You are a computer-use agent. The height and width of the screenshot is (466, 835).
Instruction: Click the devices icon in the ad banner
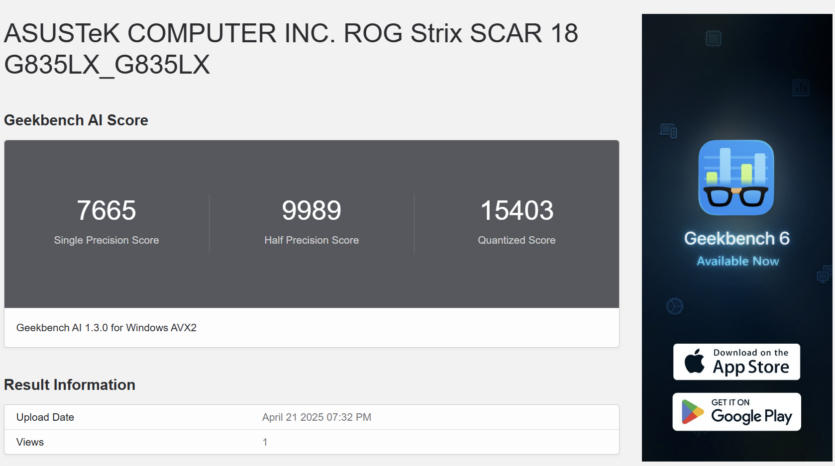668,130
